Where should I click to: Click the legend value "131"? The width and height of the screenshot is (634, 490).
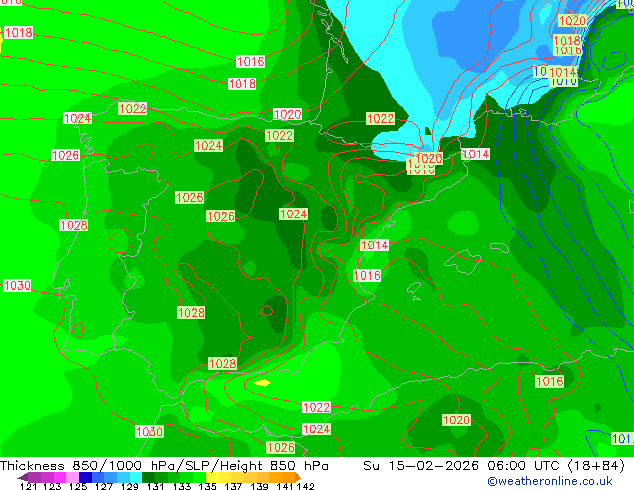155,486
